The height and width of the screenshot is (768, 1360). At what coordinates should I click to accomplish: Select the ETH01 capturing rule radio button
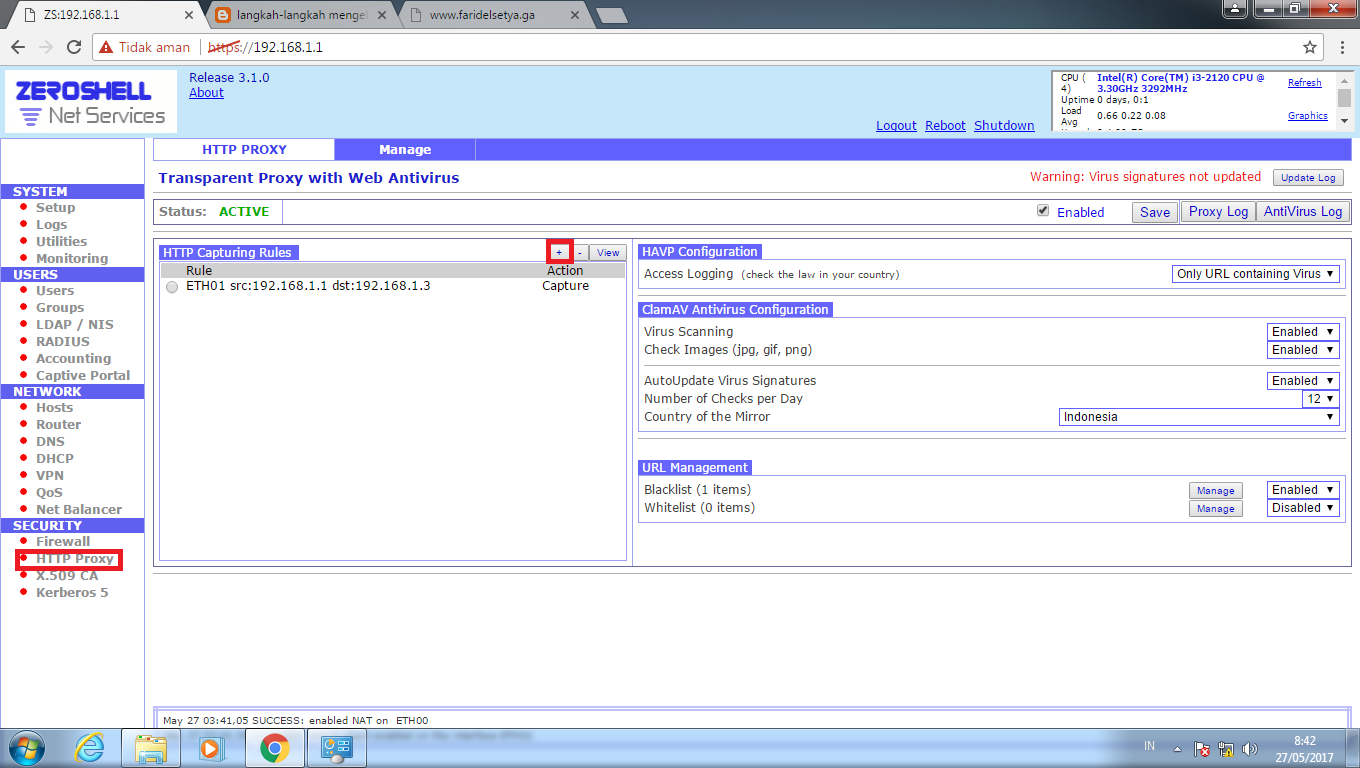(x=173, y=285)
